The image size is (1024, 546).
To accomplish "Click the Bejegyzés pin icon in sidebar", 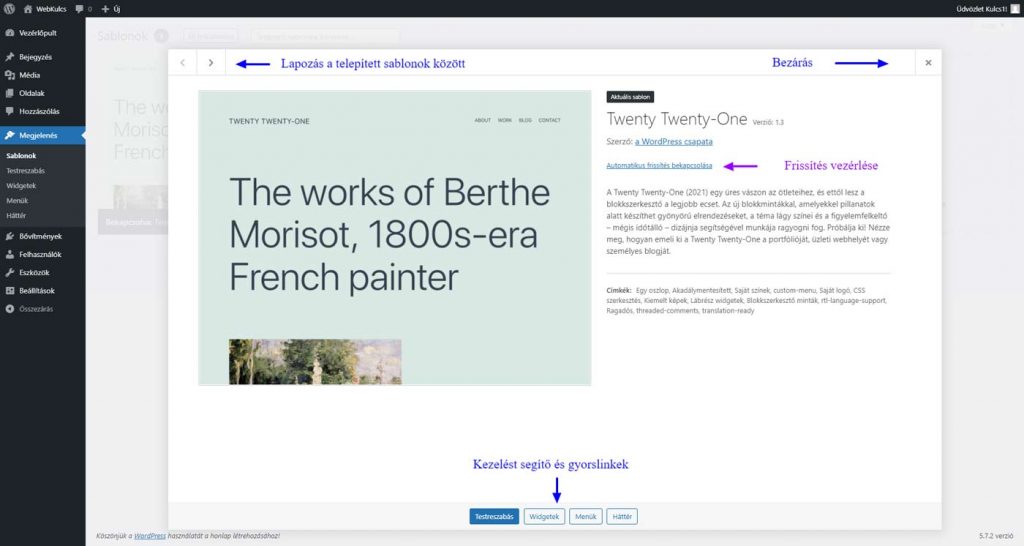I will 10,57.
